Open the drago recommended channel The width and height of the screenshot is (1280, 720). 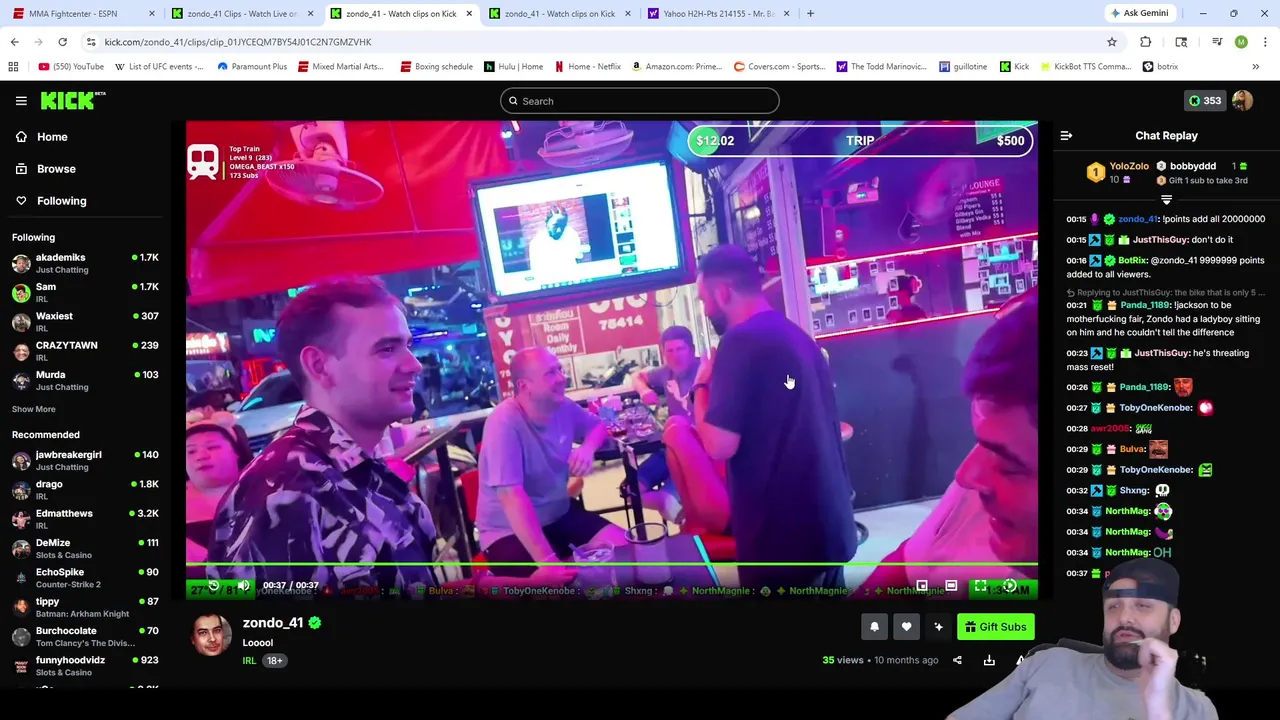[x=84, y=489]
